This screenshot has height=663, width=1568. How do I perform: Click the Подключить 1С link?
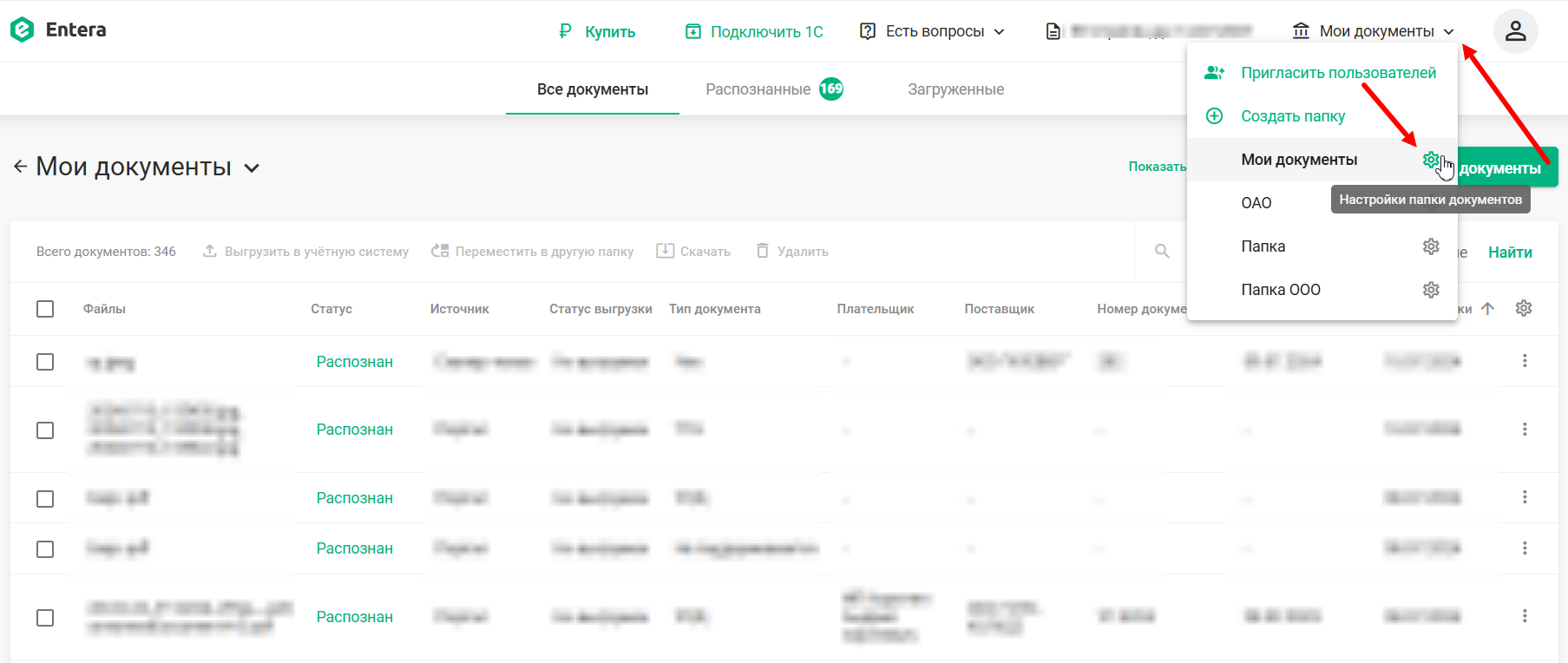[x=767, y=31]
